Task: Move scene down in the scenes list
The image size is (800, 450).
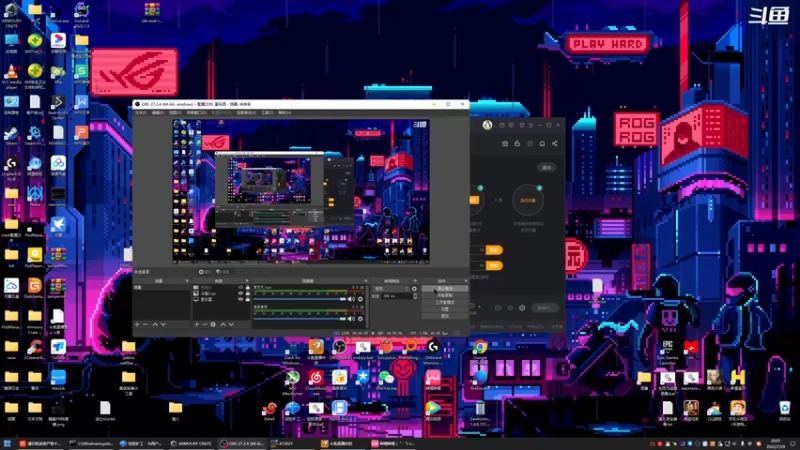Action: [163, 324]
